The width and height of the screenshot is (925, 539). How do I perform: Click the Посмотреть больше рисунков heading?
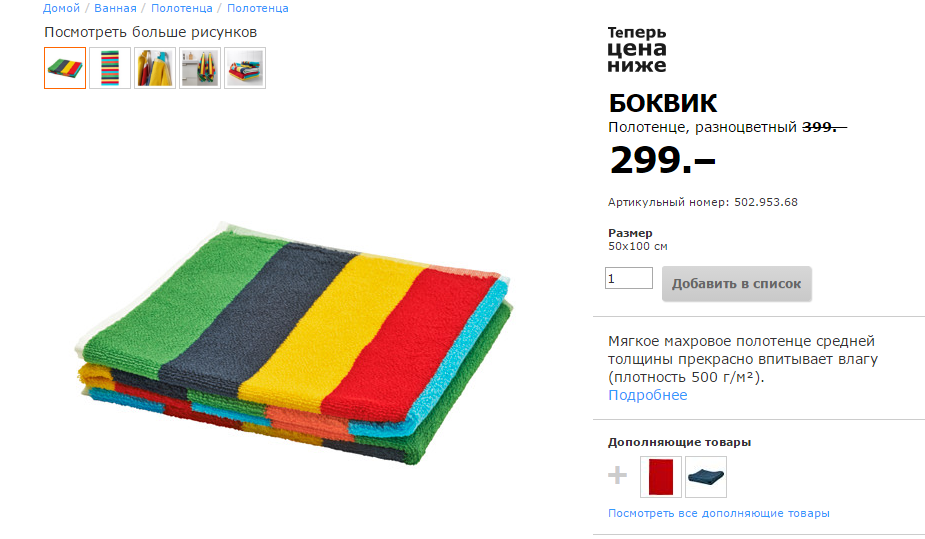click(x=150, y=32)
